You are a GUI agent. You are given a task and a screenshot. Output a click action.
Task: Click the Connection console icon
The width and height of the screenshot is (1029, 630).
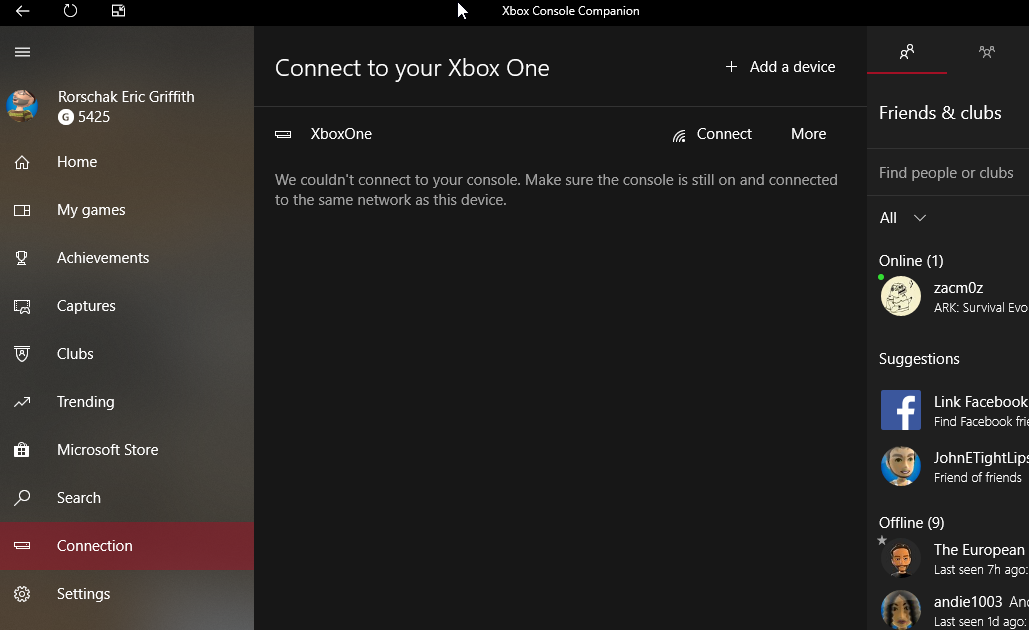point(22,545)
